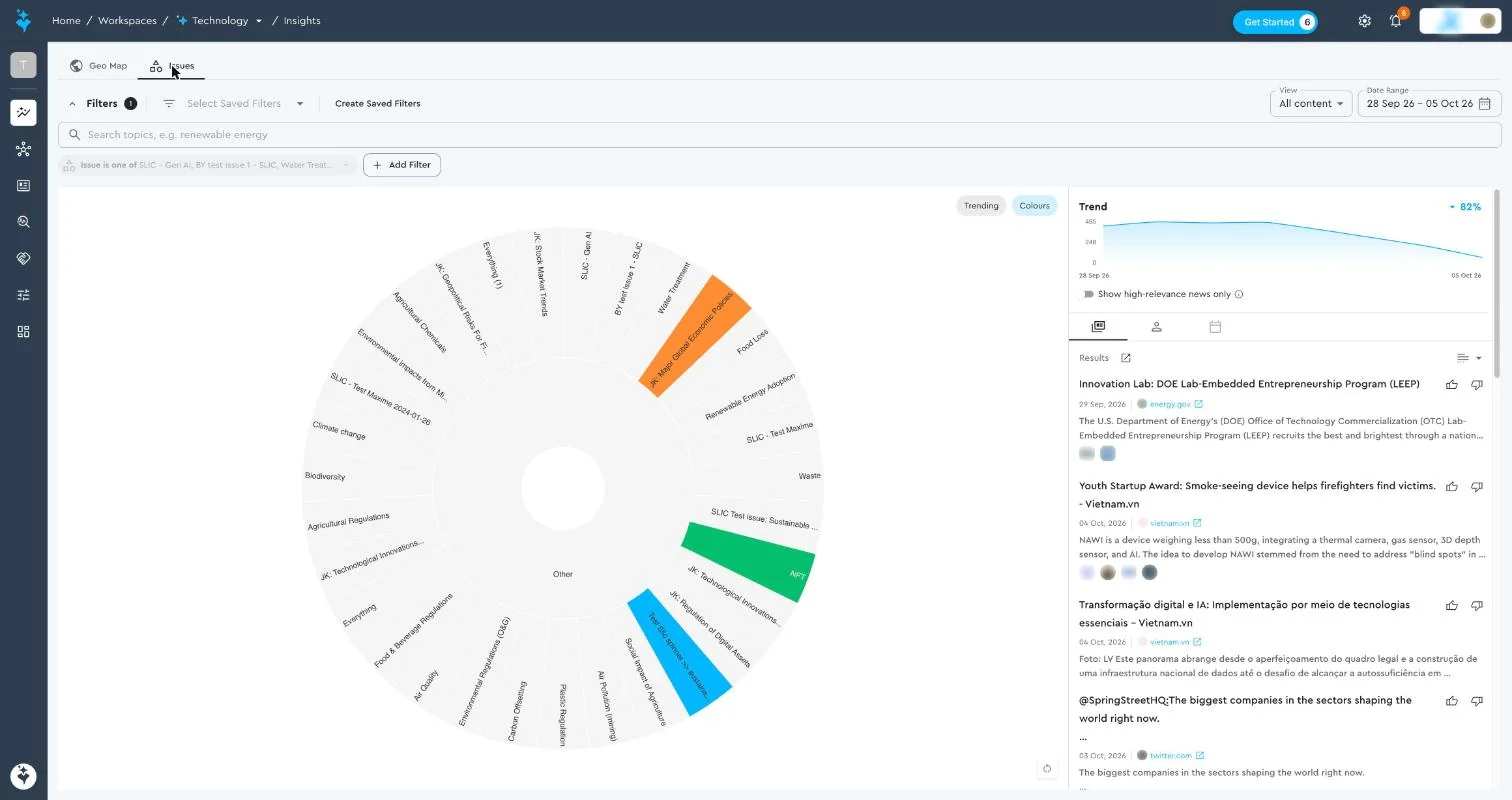
Task: Open the calendar icon in Date Range
Action: 1485,103
